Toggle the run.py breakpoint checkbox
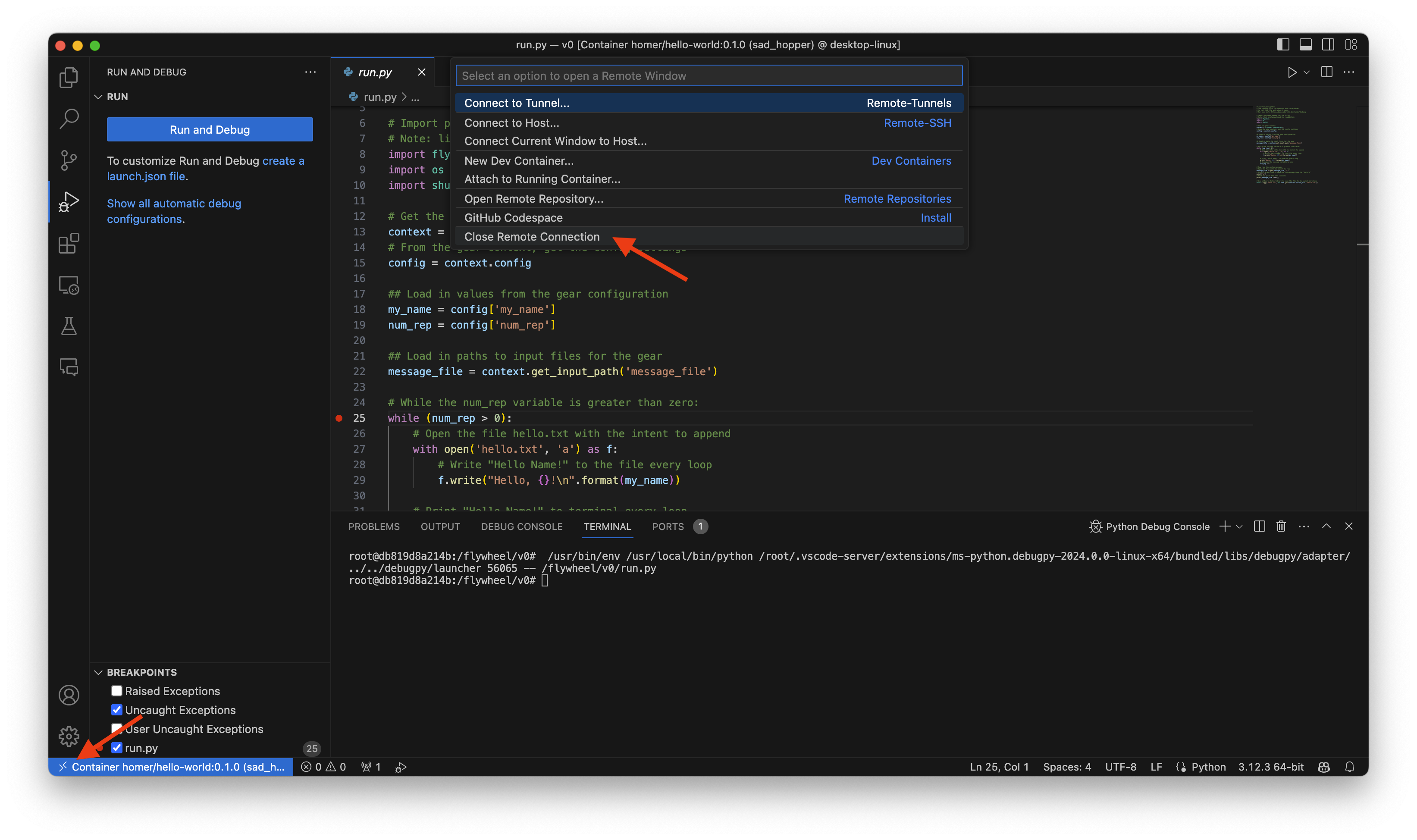The image size is (1417, 840). pyautogui.click(x=116, y=748)
